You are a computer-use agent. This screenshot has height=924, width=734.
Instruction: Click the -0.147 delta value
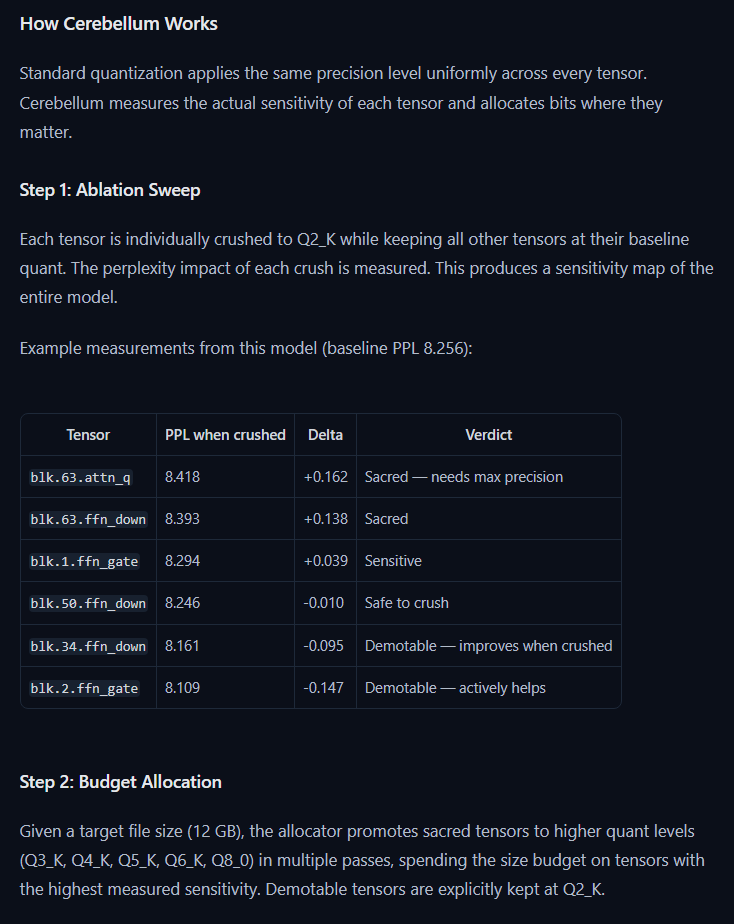pos(323,688)
